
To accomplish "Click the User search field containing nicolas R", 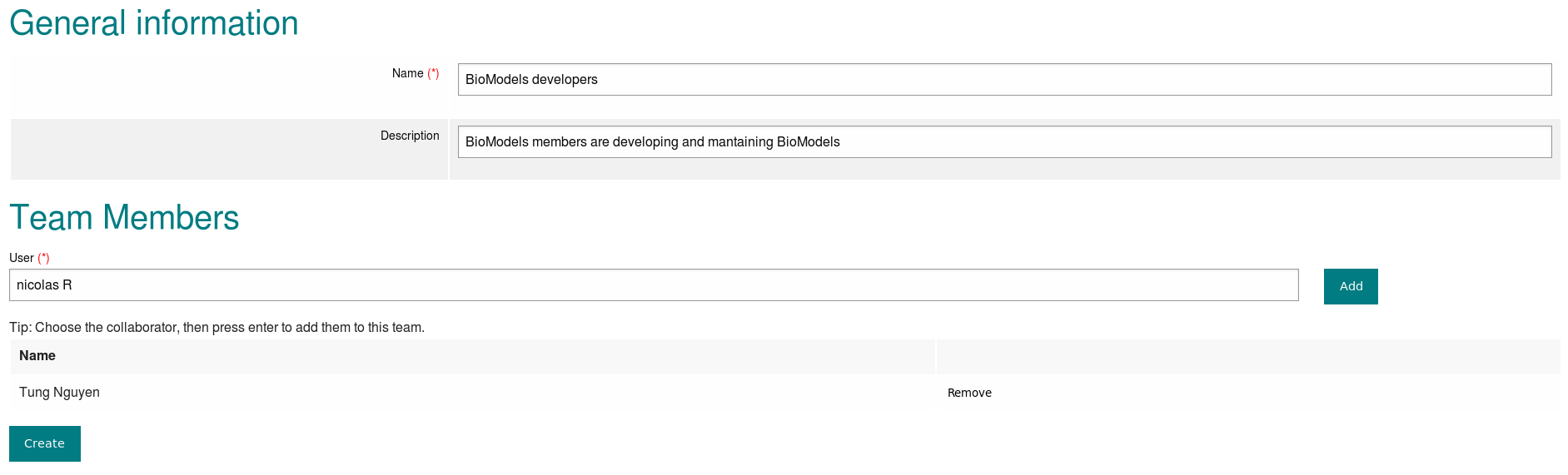I will coord(653,285).
